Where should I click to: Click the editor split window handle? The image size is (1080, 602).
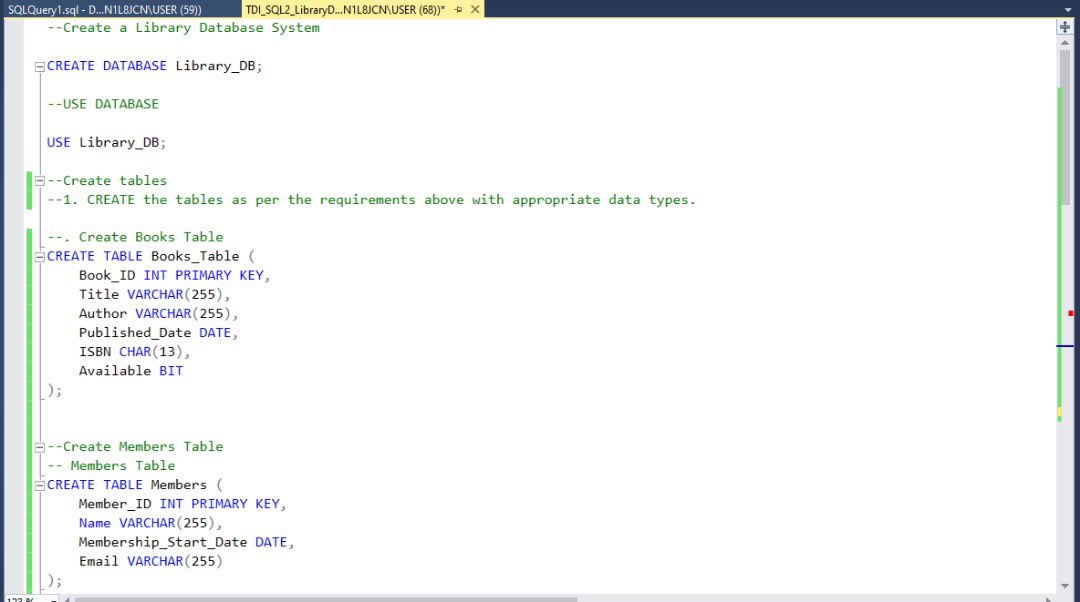coord(1064,27)
